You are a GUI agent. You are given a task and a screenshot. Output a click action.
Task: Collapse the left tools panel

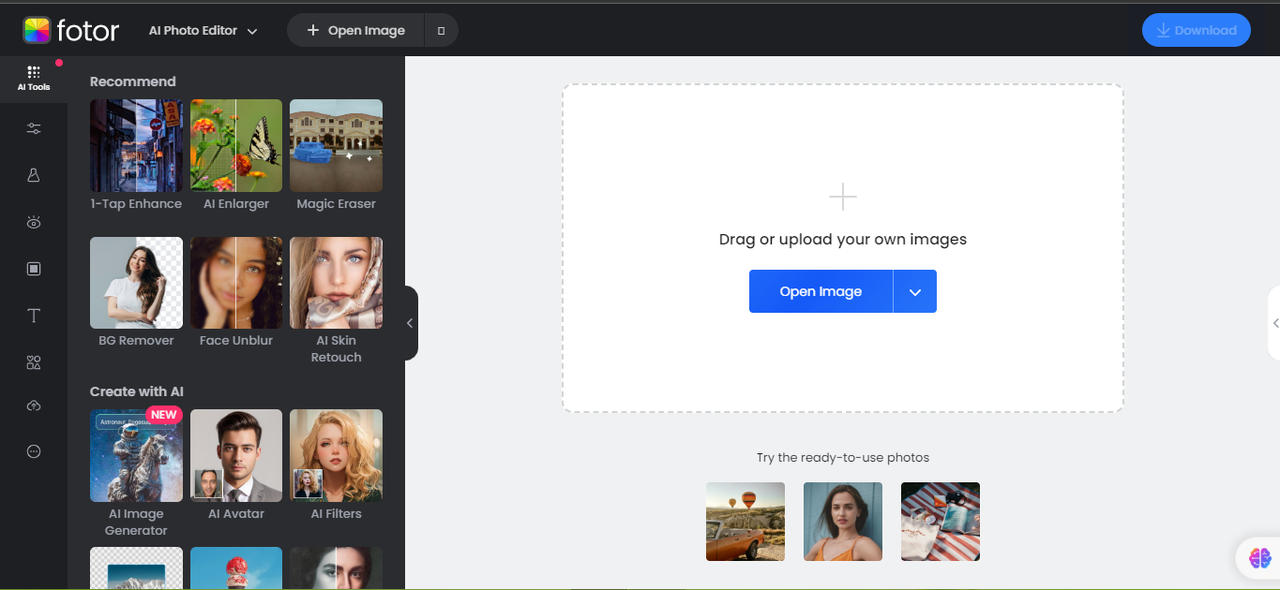[410, 323]
